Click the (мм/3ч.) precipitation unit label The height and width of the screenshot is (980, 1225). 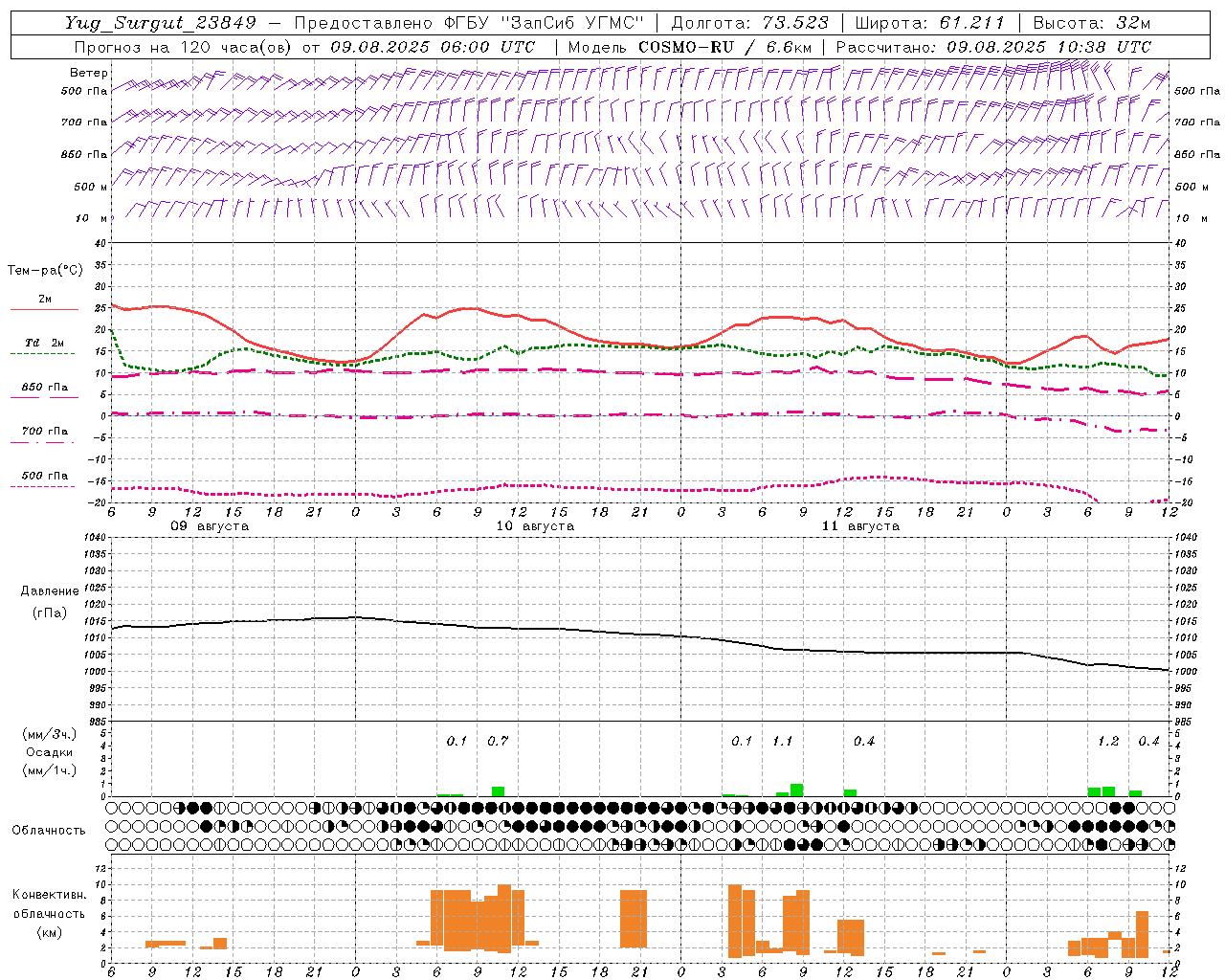[49, 734]
